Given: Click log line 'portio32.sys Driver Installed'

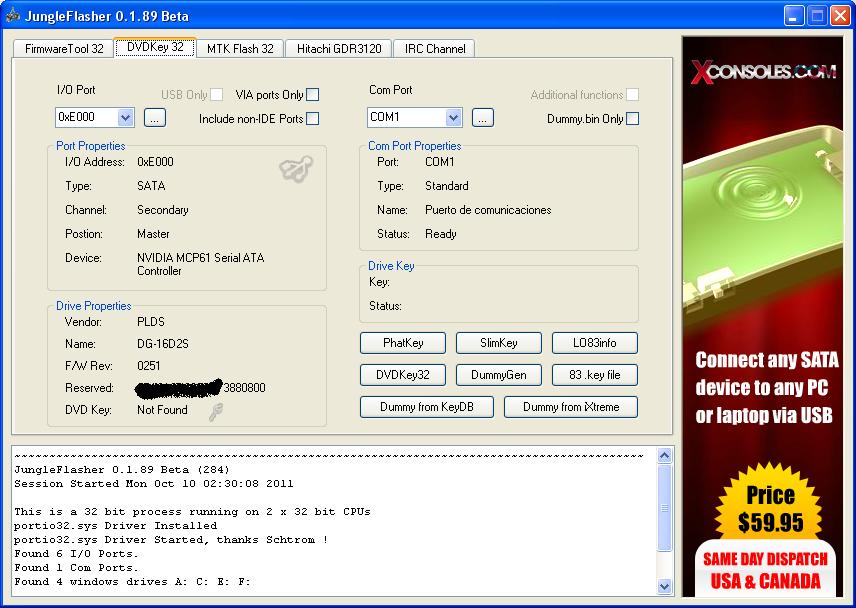Looking at the screenshot, I should coord(116,526).
